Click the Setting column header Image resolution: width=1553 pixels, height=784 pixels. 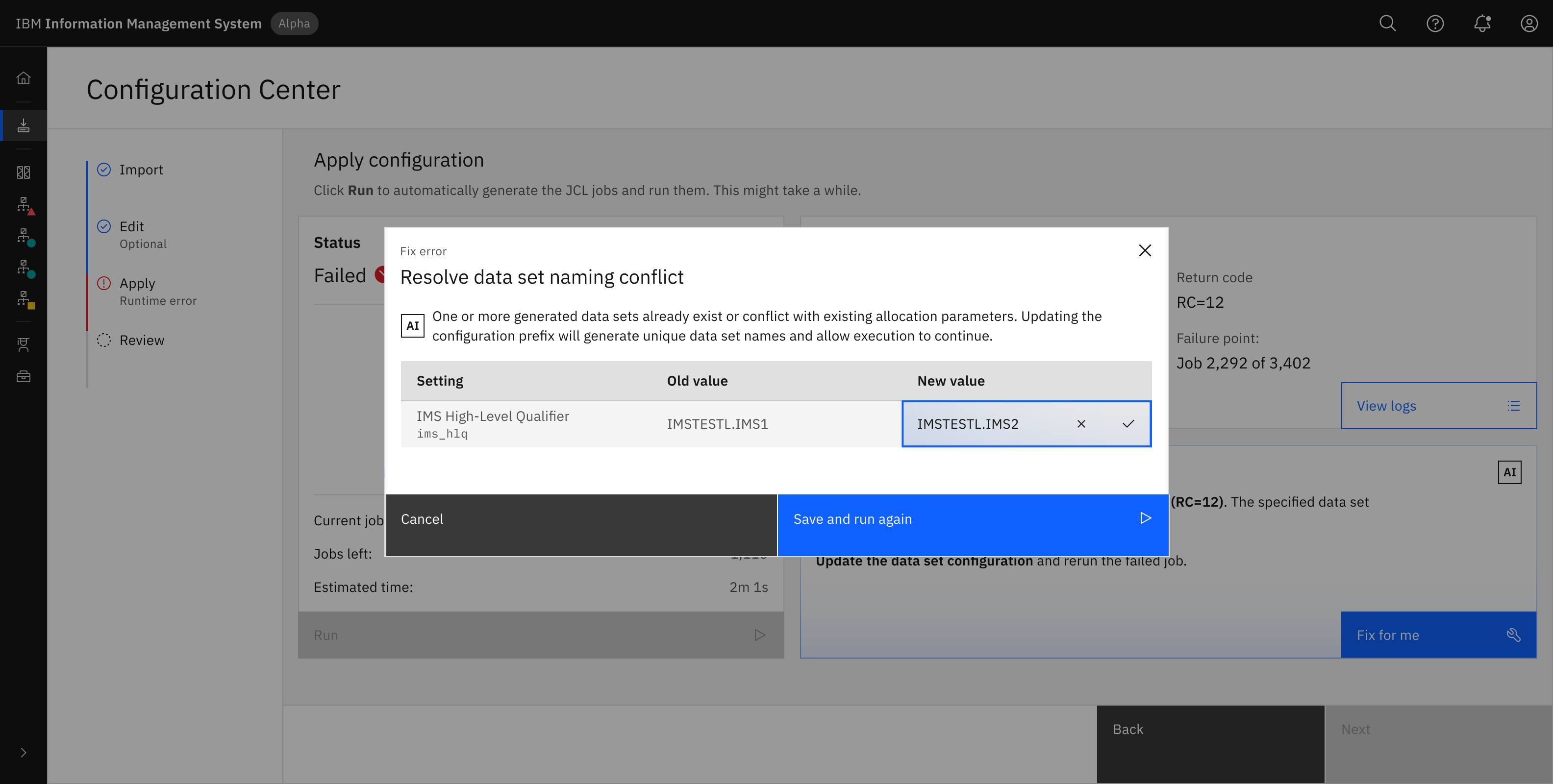coord(440,381)
